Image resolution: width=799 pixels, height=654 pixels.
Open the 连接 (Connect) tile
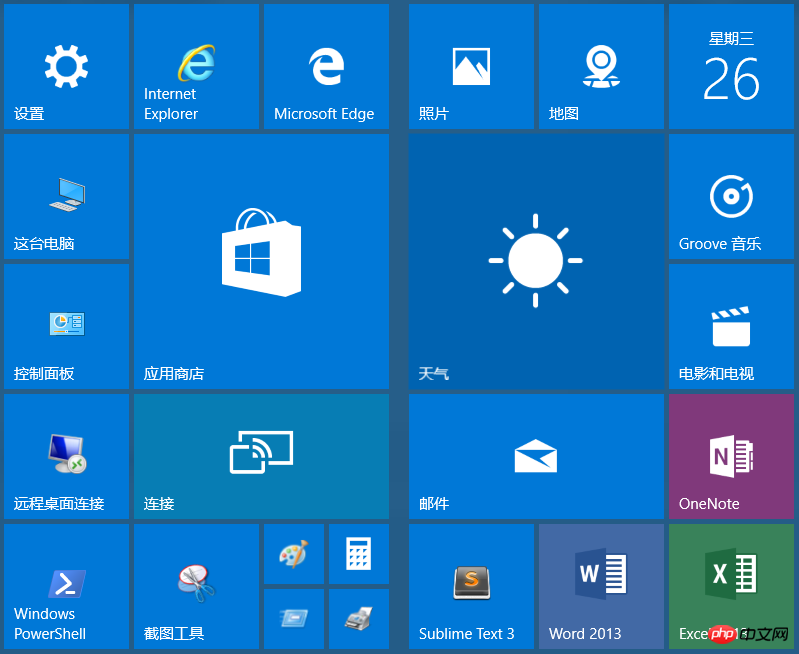pos(261,456)
